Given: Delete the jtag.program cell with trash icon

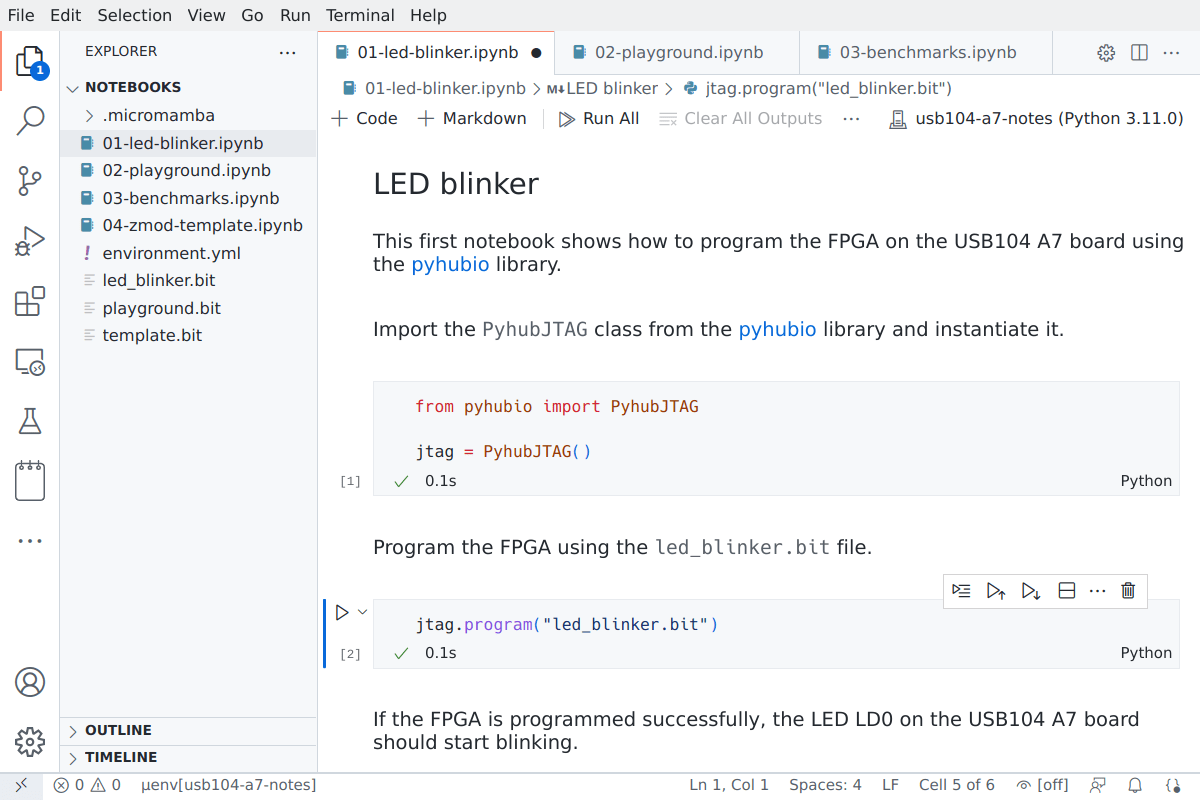Looking at the screenshot, I should (1128, 590).
